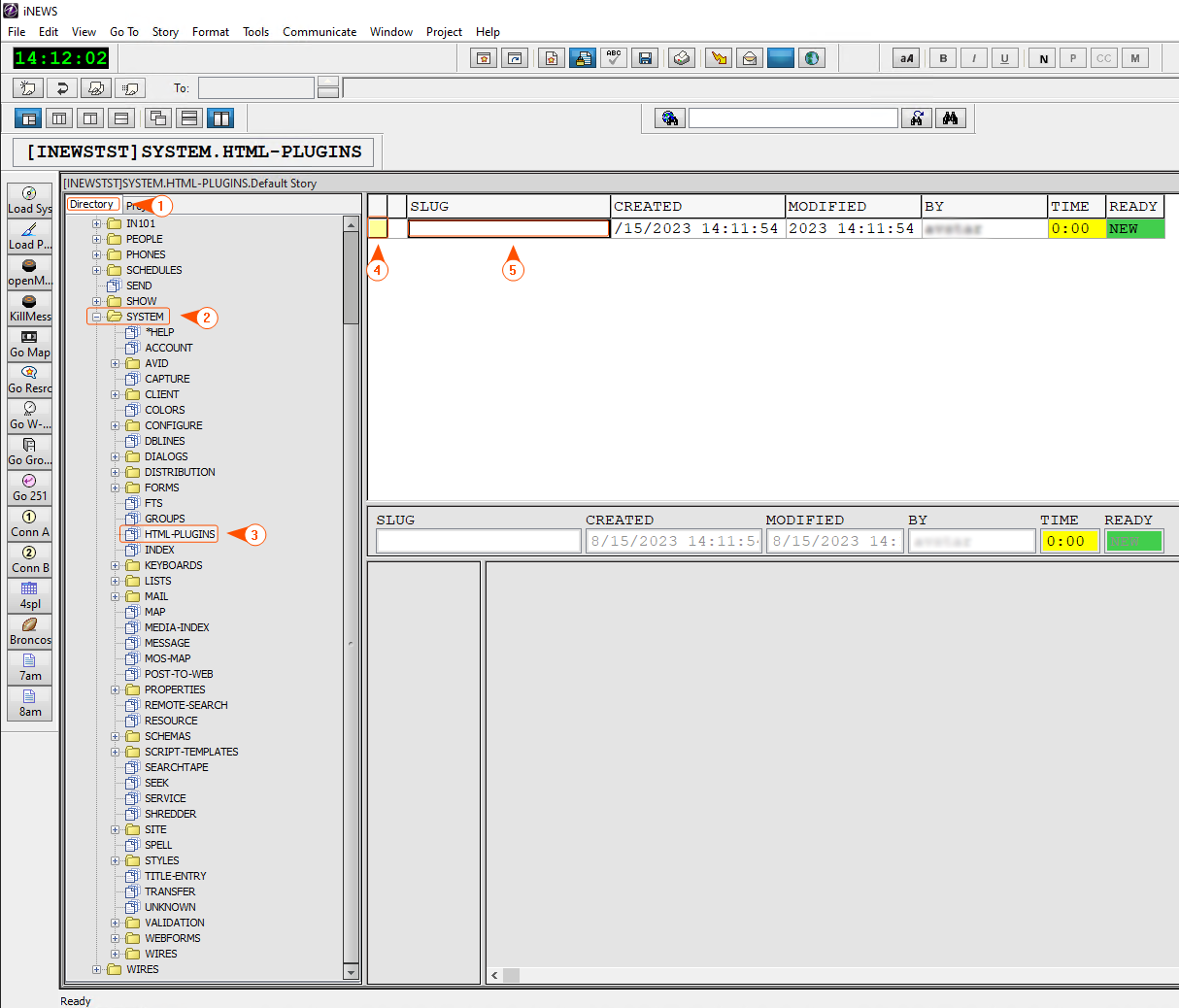Toggle Italic text formatting
1179x1008 pixels.
click(x=974, y=58)
